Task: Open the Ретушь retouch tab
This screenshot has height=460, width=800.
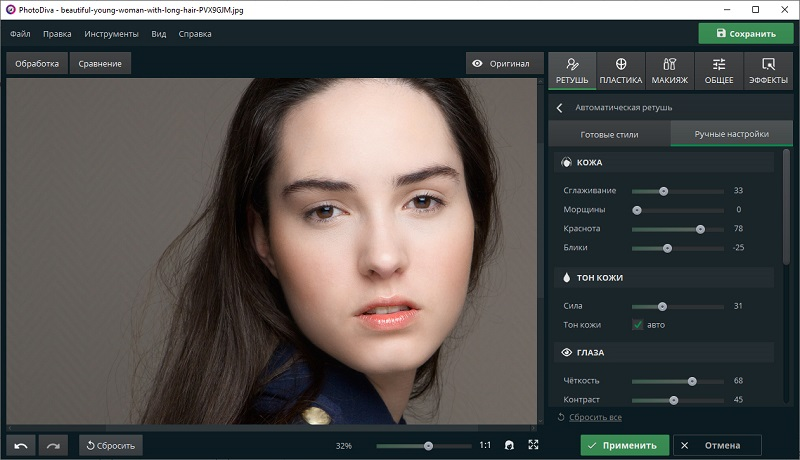Action: point(572,70)
